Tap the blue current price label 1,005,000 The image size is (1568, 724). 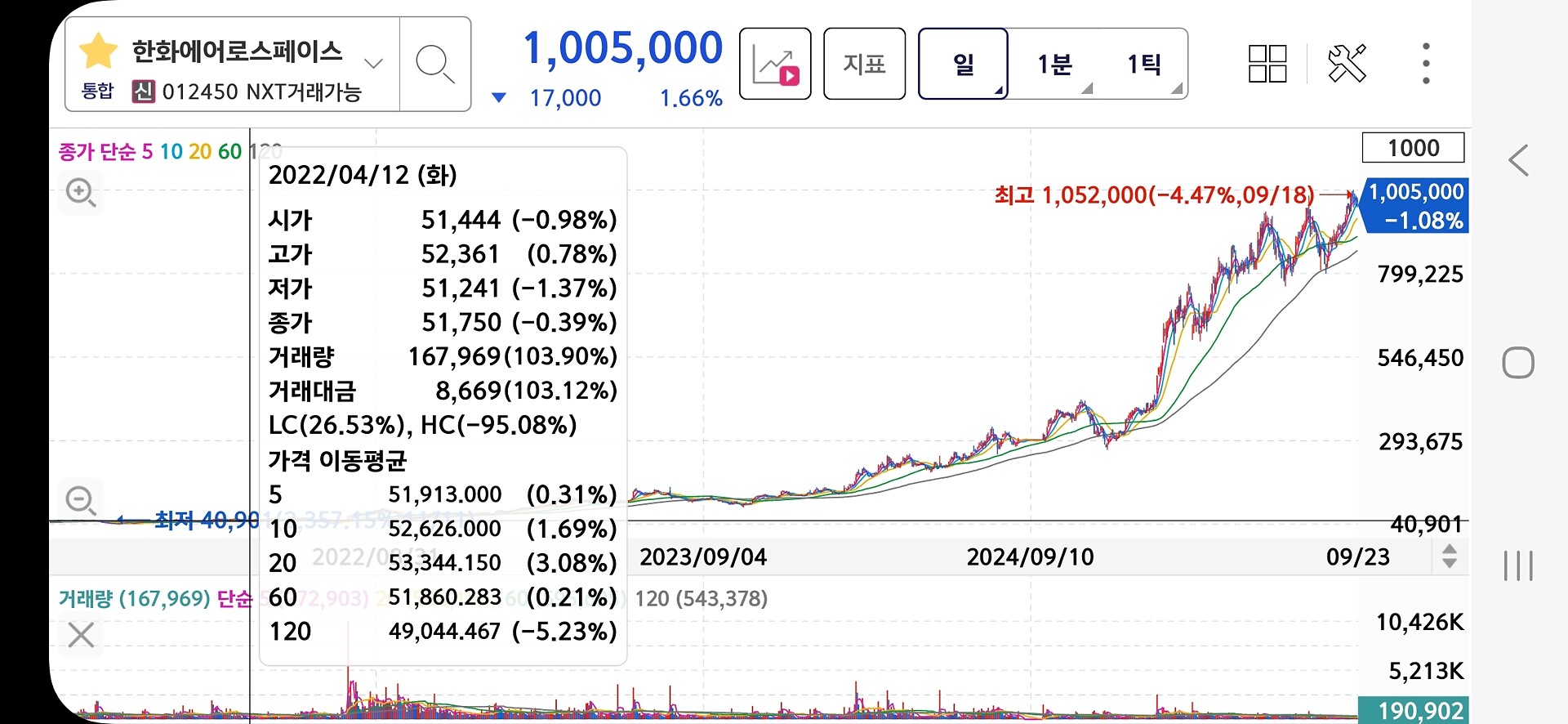[1415, 206]
